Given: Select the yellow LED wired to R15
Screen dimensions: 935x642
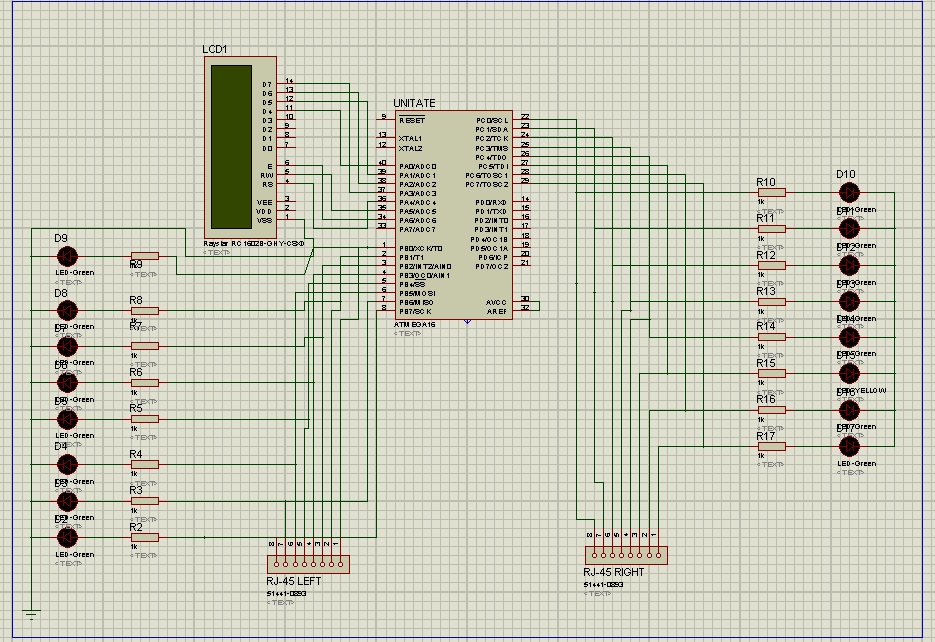Looking at the screenshot, I should (849, 374).
